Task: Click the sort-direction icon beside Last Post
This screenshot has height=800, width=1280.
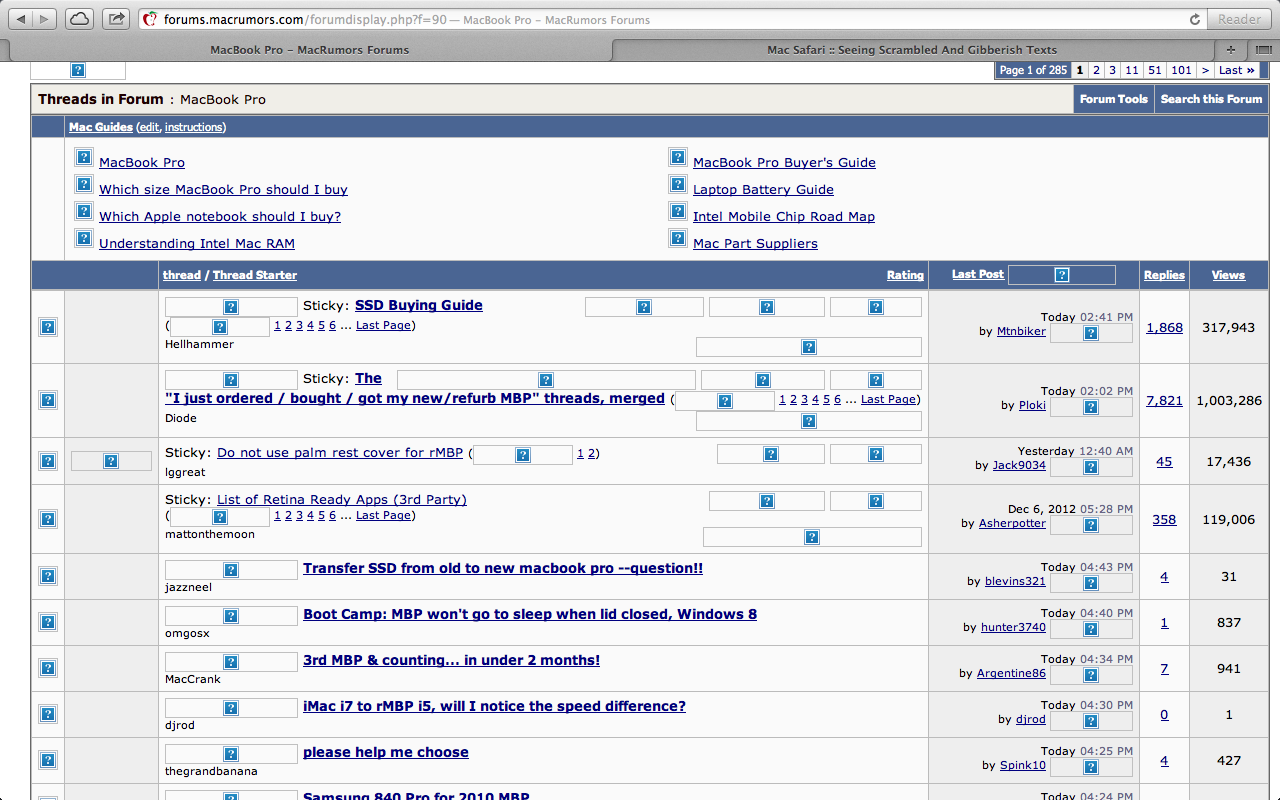Action: (x=1062, y=275)
